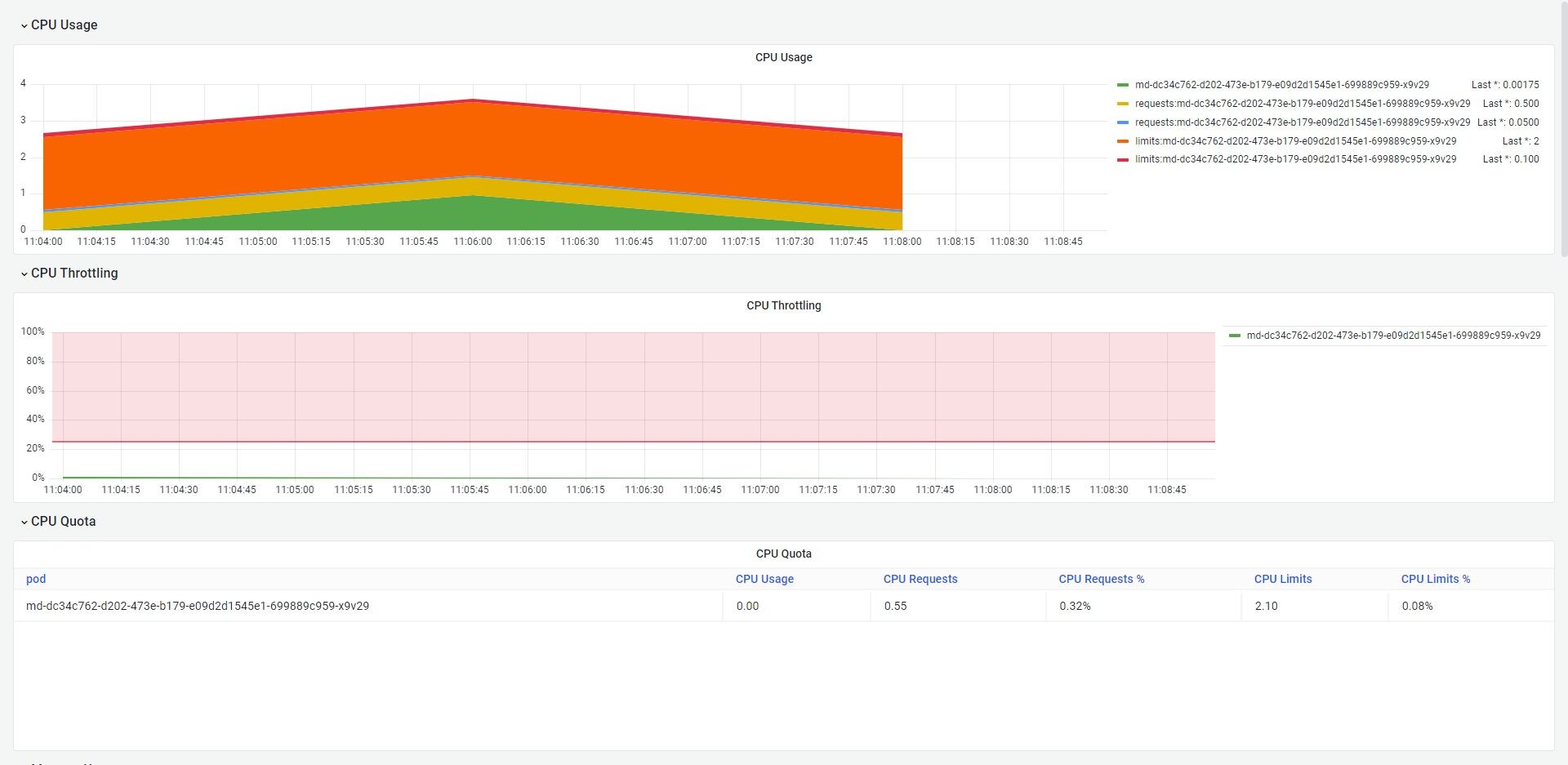The image size is (1568, 765).
Task: Collapse the CPU Throttling row chevron
Action: point(24,274)
